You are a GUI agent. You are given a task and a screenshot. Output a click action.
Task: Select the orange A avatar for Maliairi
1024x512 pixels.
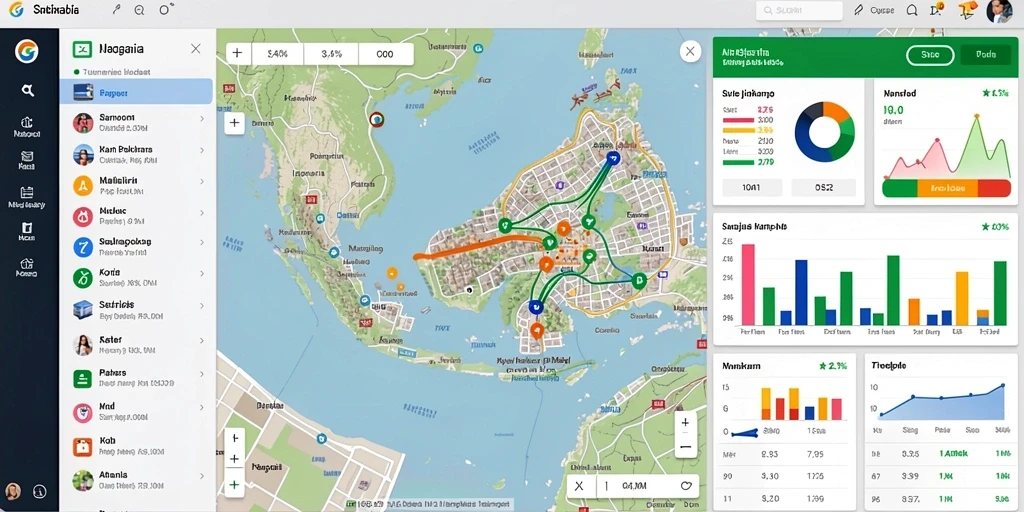click(83, 185)
